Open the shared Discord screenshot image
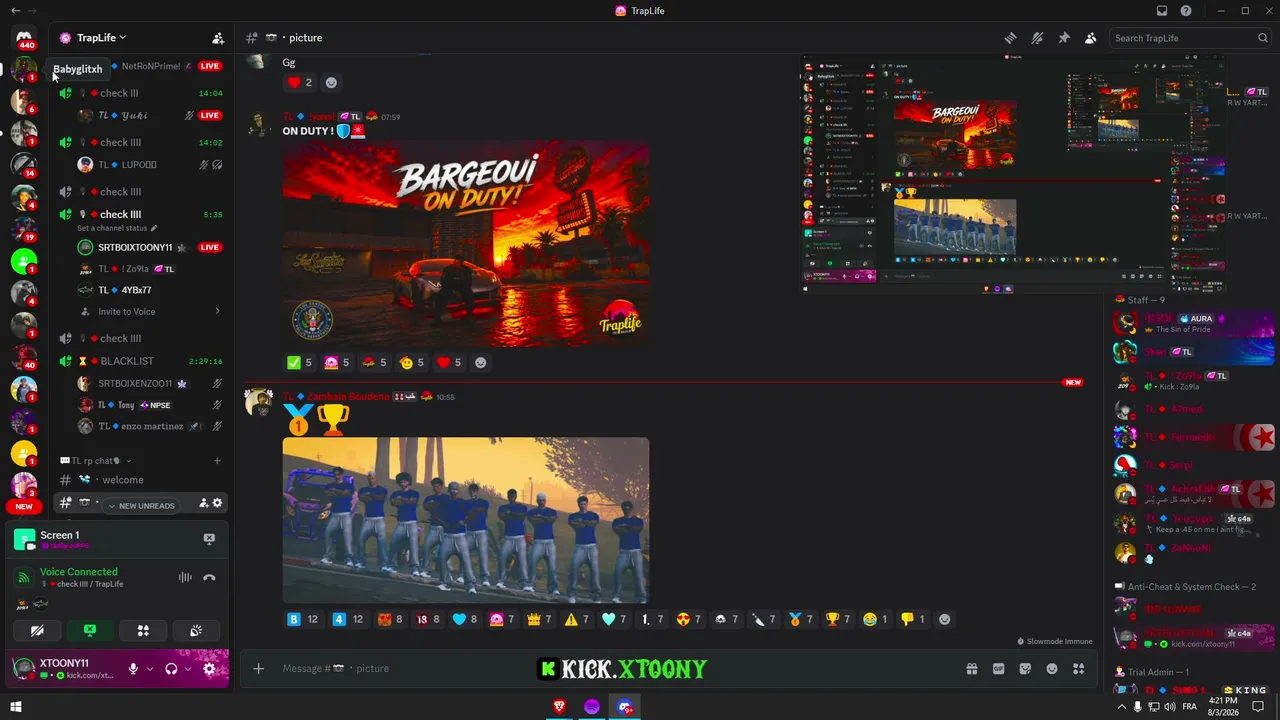Image resolution: width=1280 pixels, height=720 pixels. pos(1014,175)
